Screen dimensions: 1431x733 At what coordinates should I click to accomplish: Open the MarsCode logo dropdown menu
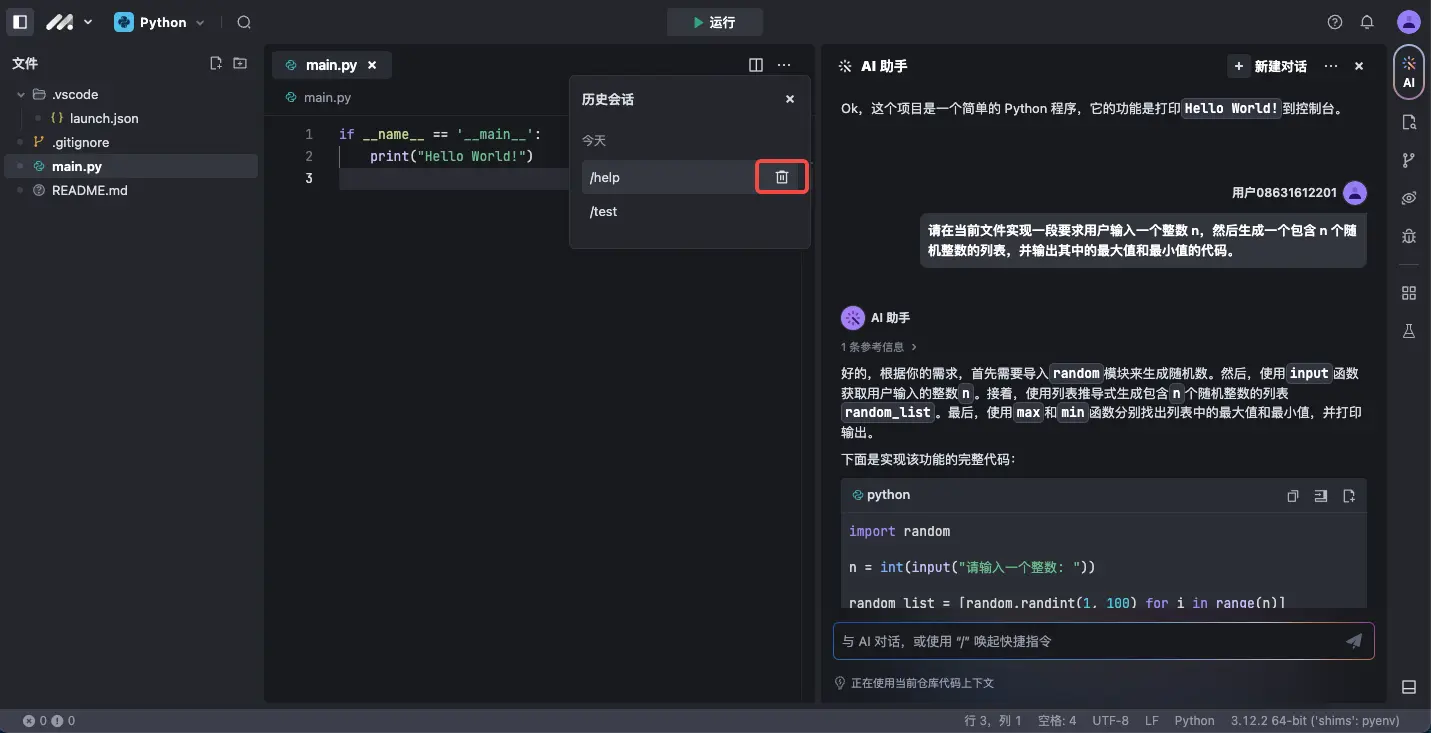[x=69, y=22]
